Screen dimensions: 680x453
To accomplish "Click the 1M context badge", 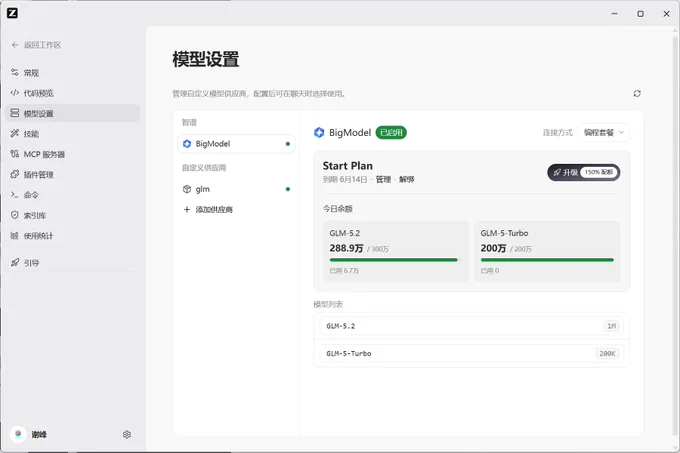I will point(611,326).
